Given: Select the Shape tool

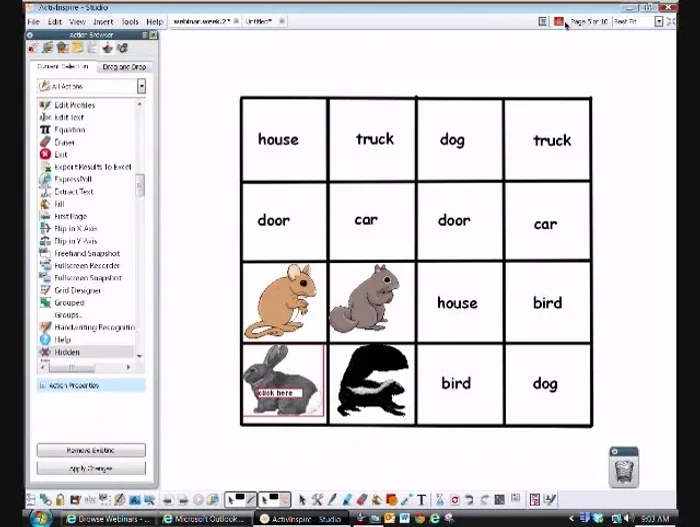Looking at the screenshot, I should 392,500.
